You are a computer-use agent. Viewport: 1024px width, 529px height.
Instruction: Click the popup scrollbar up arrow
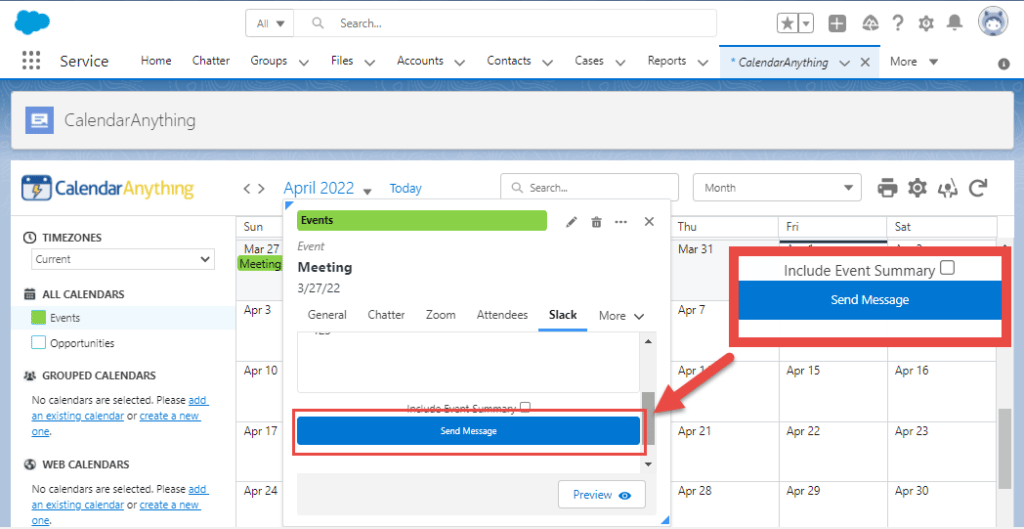click(648, 342)
